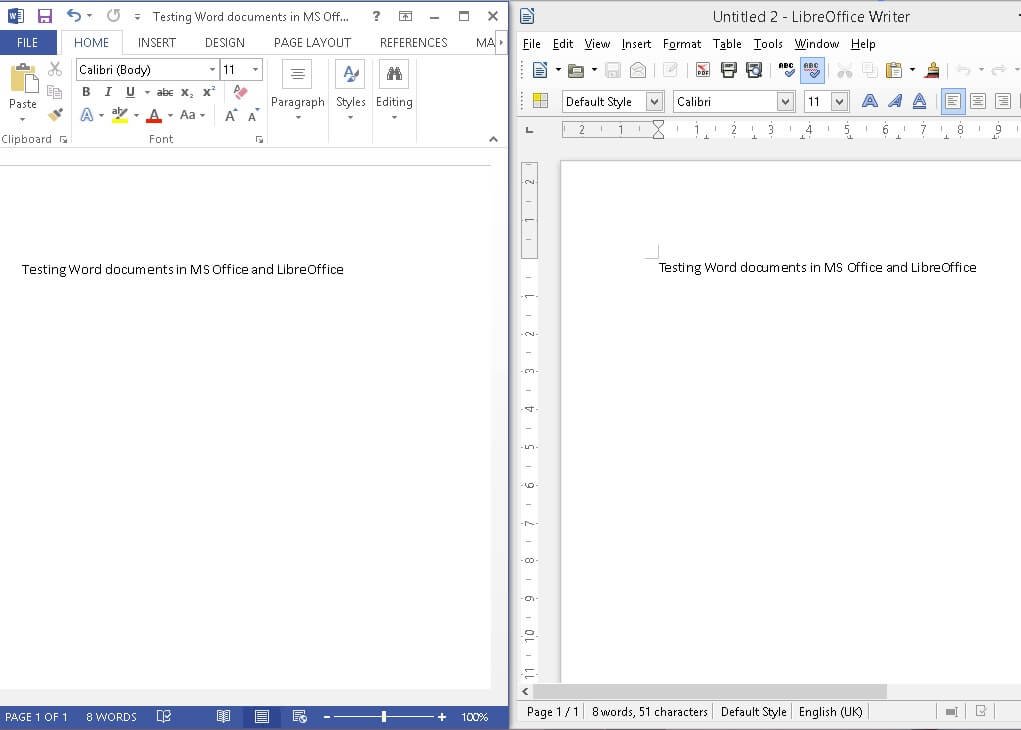Open the Table menu in LibreOffice Writer
This screenshot has height=730, width=1021.
click(x=727, y=44)
